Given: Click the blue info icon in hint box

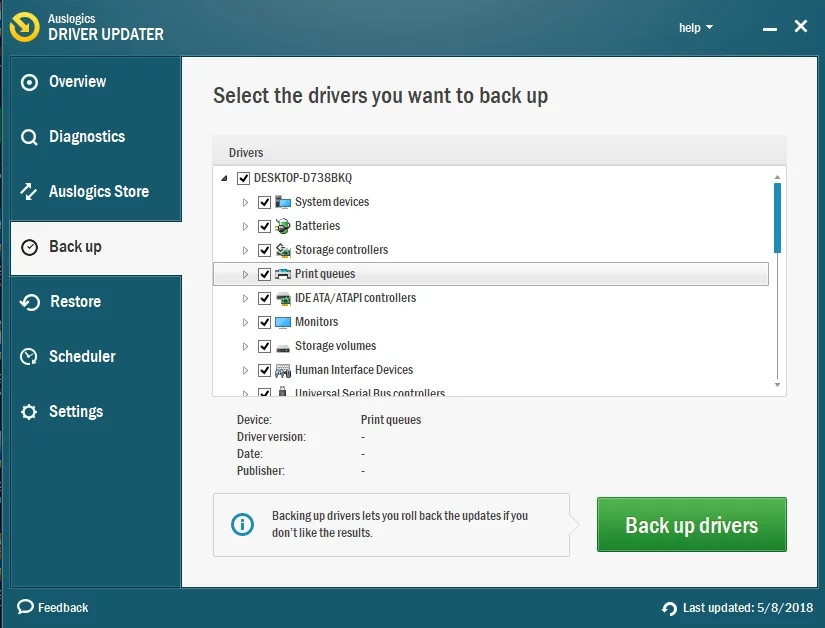Looking at the screenshot, I should click(243, 524).
